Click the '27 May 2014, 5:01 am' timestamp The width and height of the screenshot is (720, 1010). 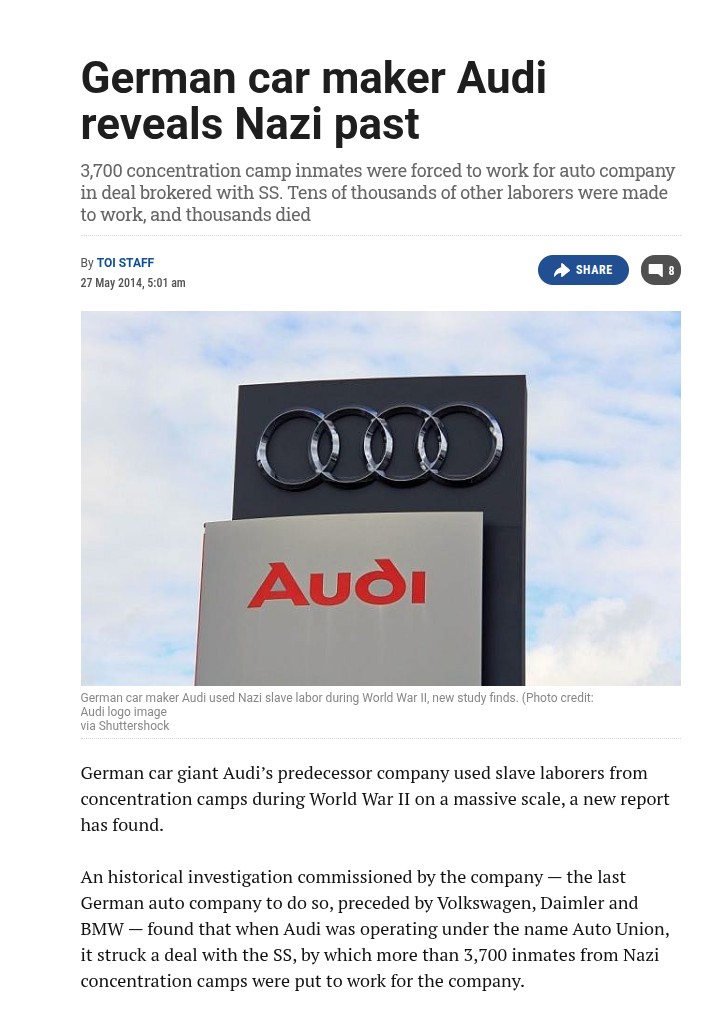(133, 283)
